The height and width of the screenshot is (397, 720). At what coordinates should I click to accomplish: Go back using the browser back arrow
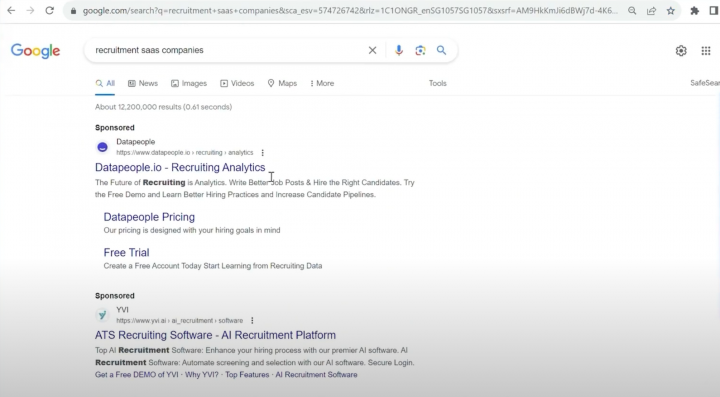click(x=11, y=11)
